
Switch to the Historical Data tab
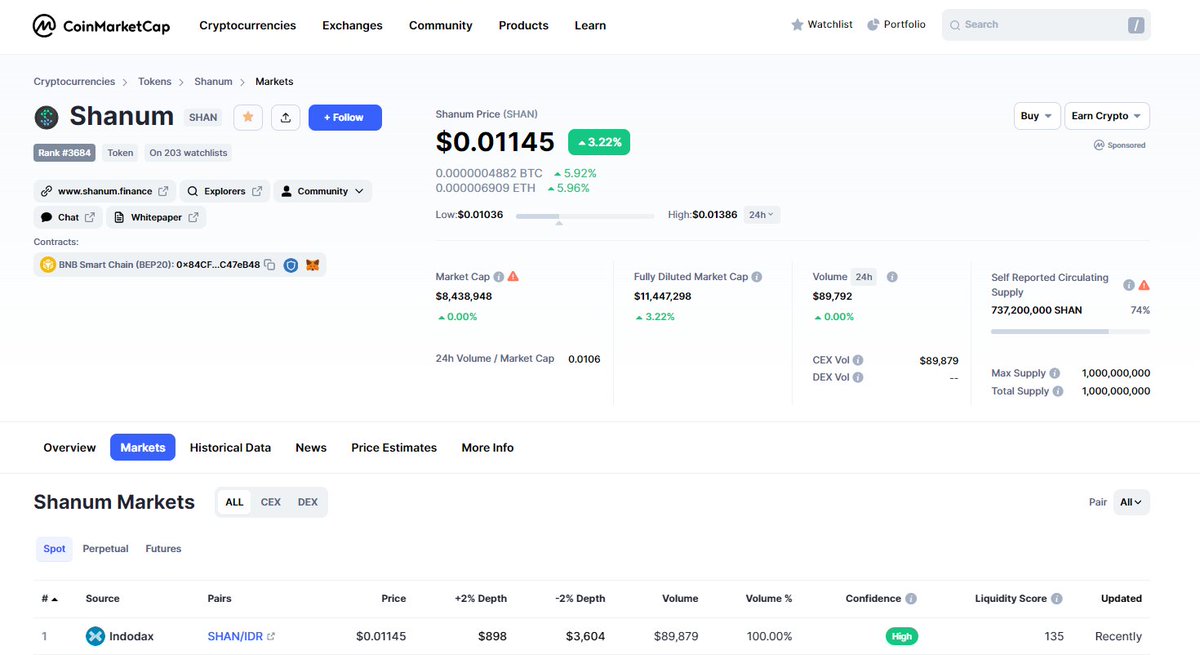(230, 448)
